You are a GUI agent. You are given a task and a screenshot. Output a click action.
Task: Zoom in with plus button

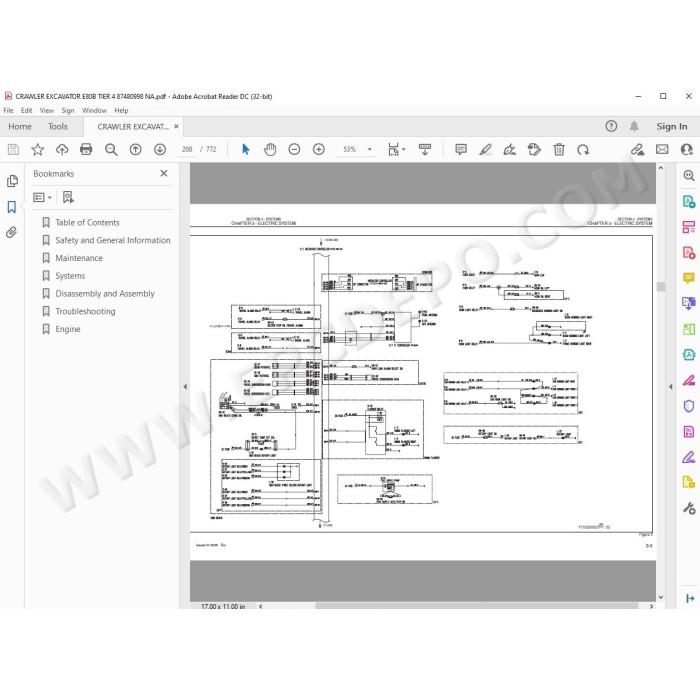click(x=319, y=149)
